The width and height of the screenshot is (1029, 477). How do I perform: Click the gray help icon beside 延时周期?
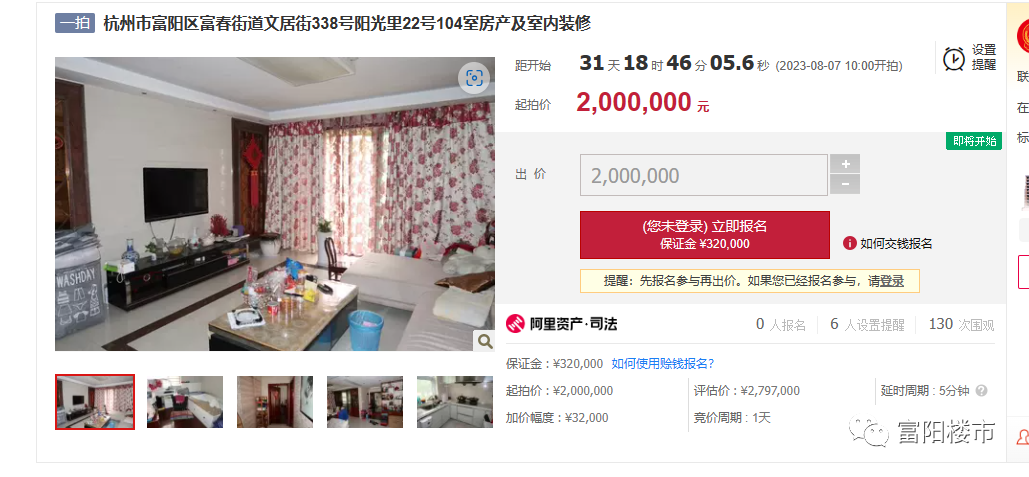point(981,391)
